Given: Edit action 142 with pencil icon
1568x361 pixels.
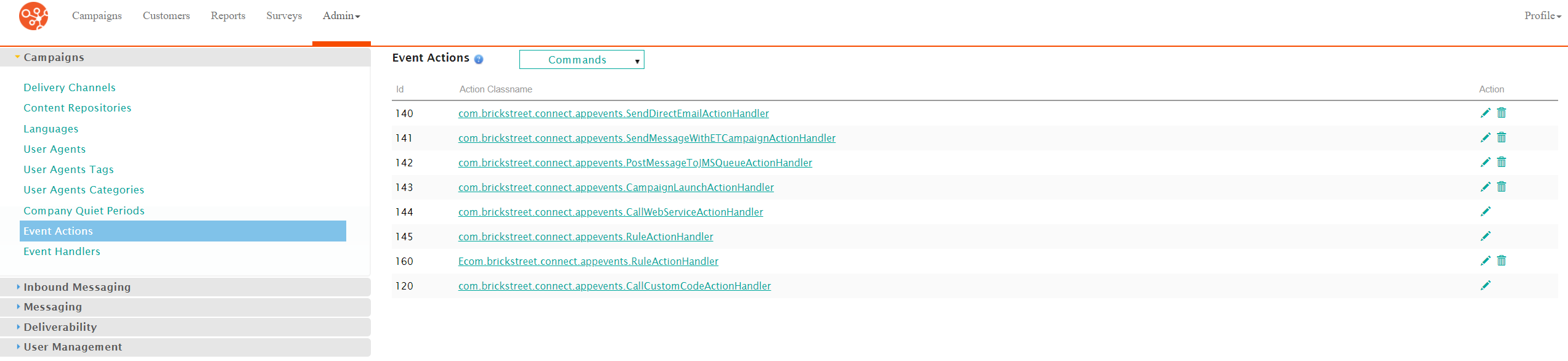Looking at the screenshot, I should 1485,162.
